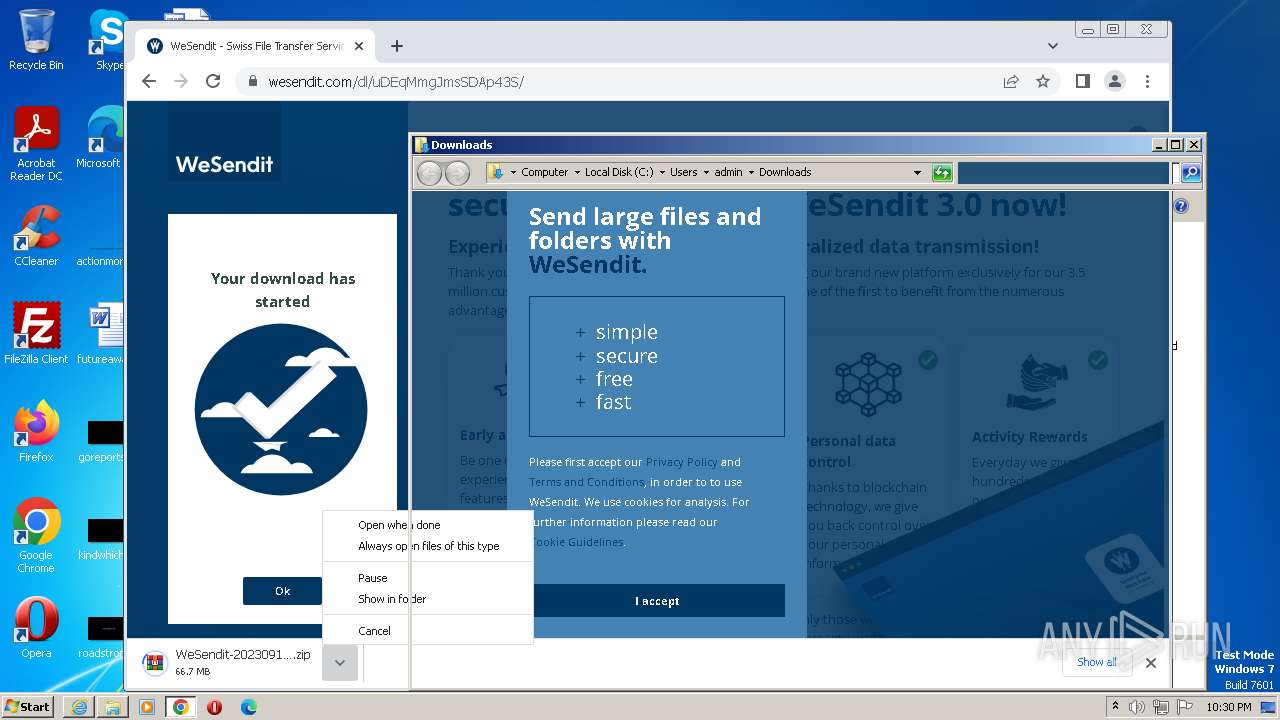The height and width of the screenshot is (720, 1280).
Task: Click the address bar URL
Action: coord(396,82)
